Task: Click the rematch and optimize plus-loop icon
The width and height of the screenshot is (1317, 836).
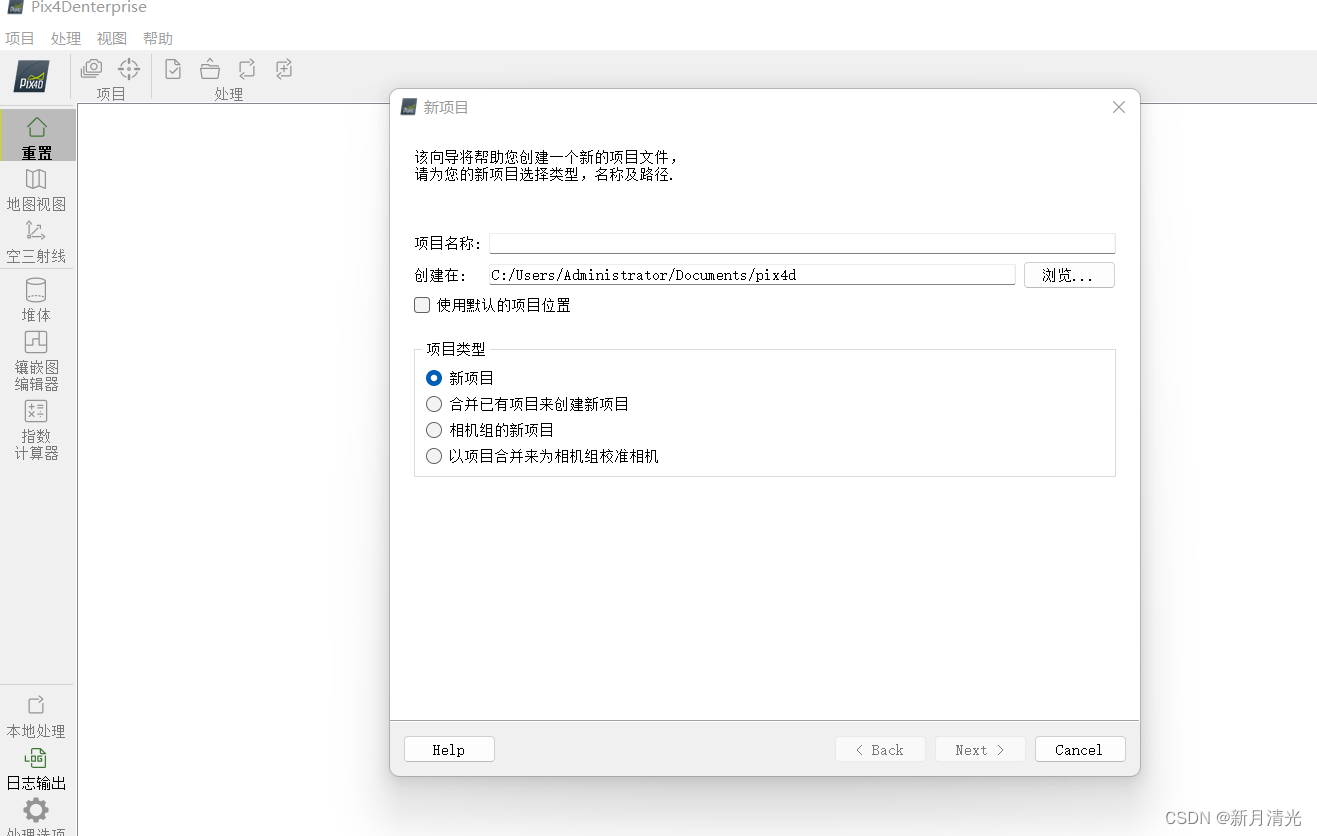Action: click(x=284, y=69)
